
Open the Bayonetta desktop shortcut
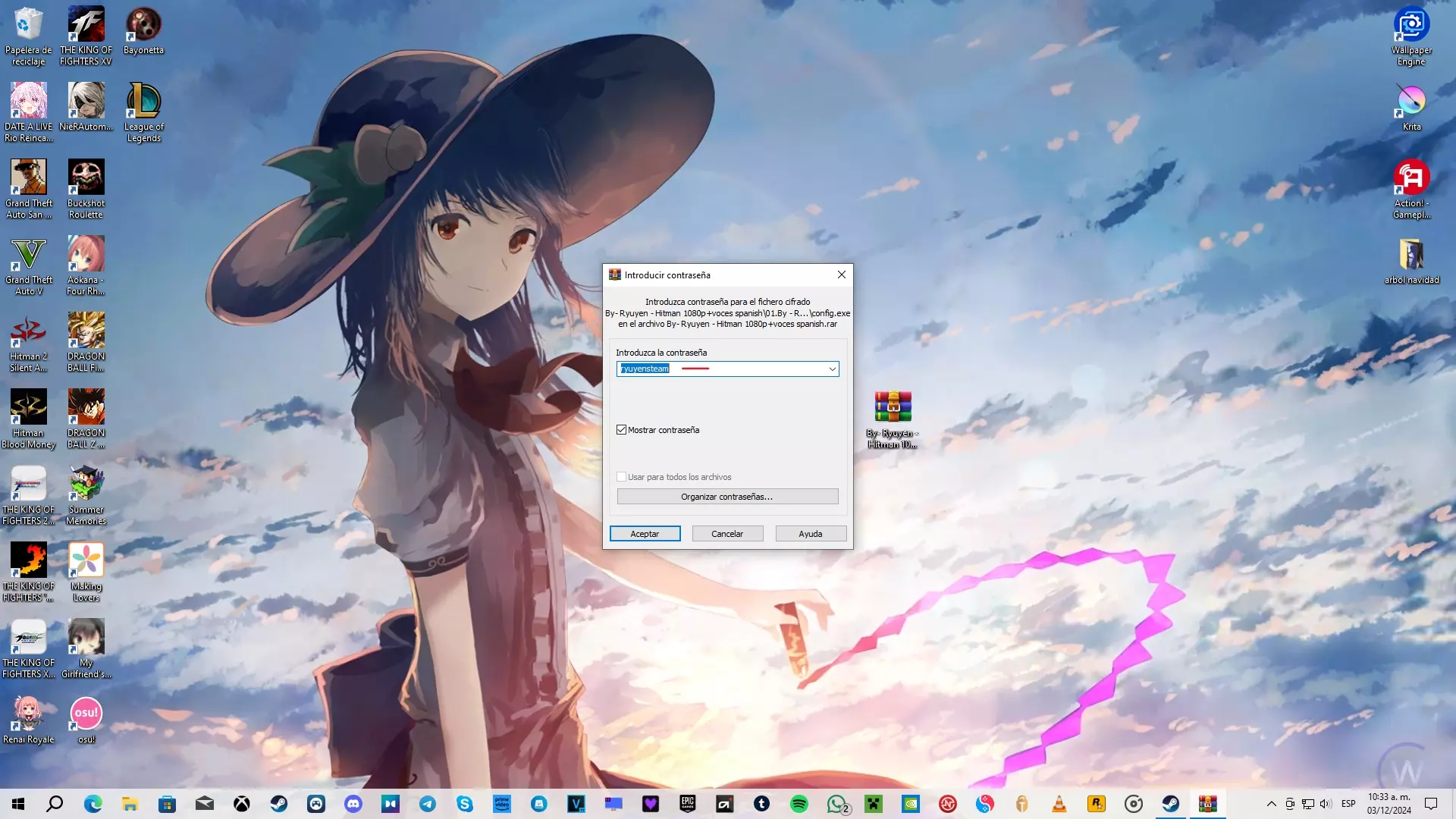143,30
